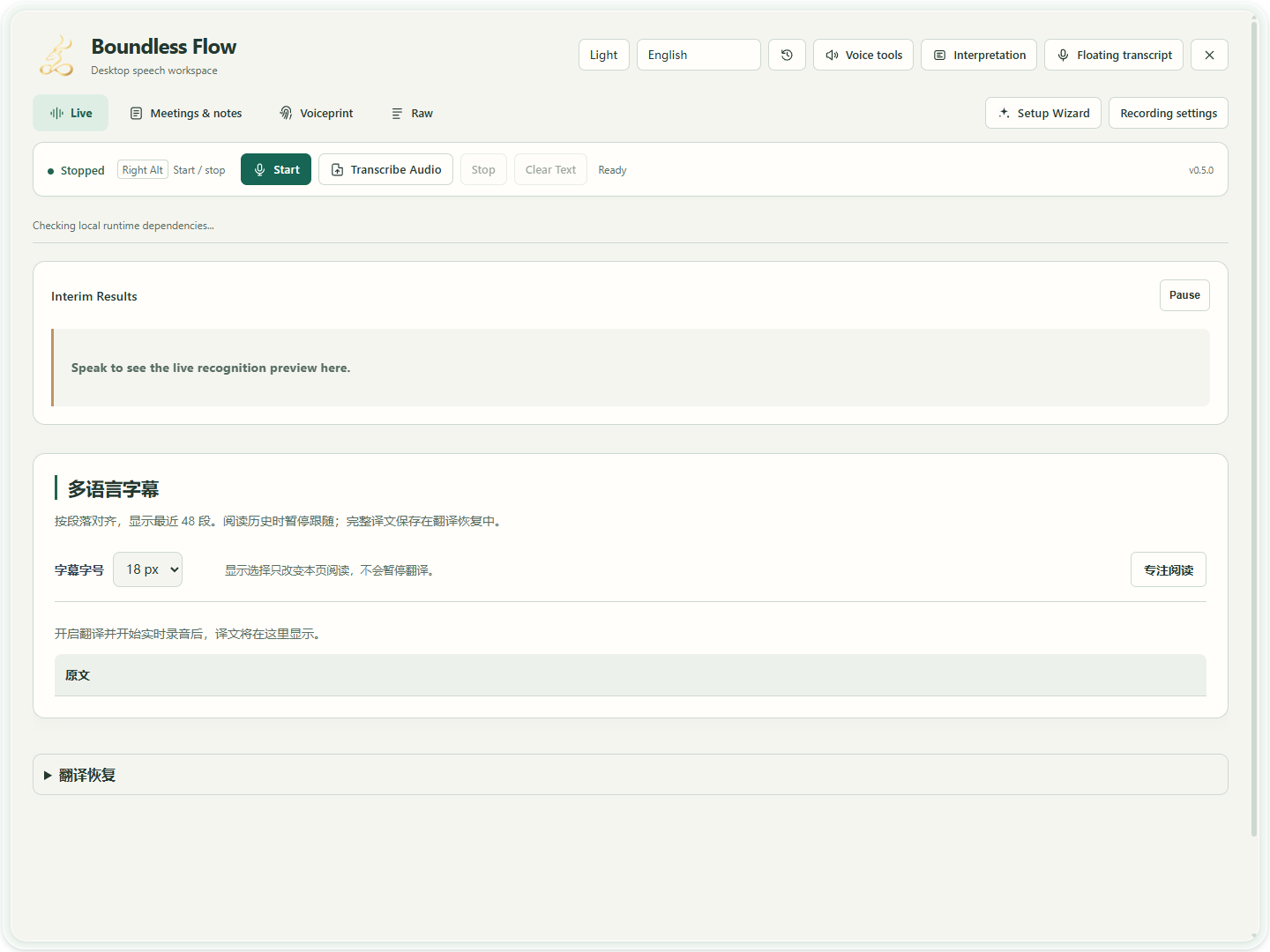Click the Ready status text
The width and height of the screenshot is (1270, 952).
click(x=612, y=170)
